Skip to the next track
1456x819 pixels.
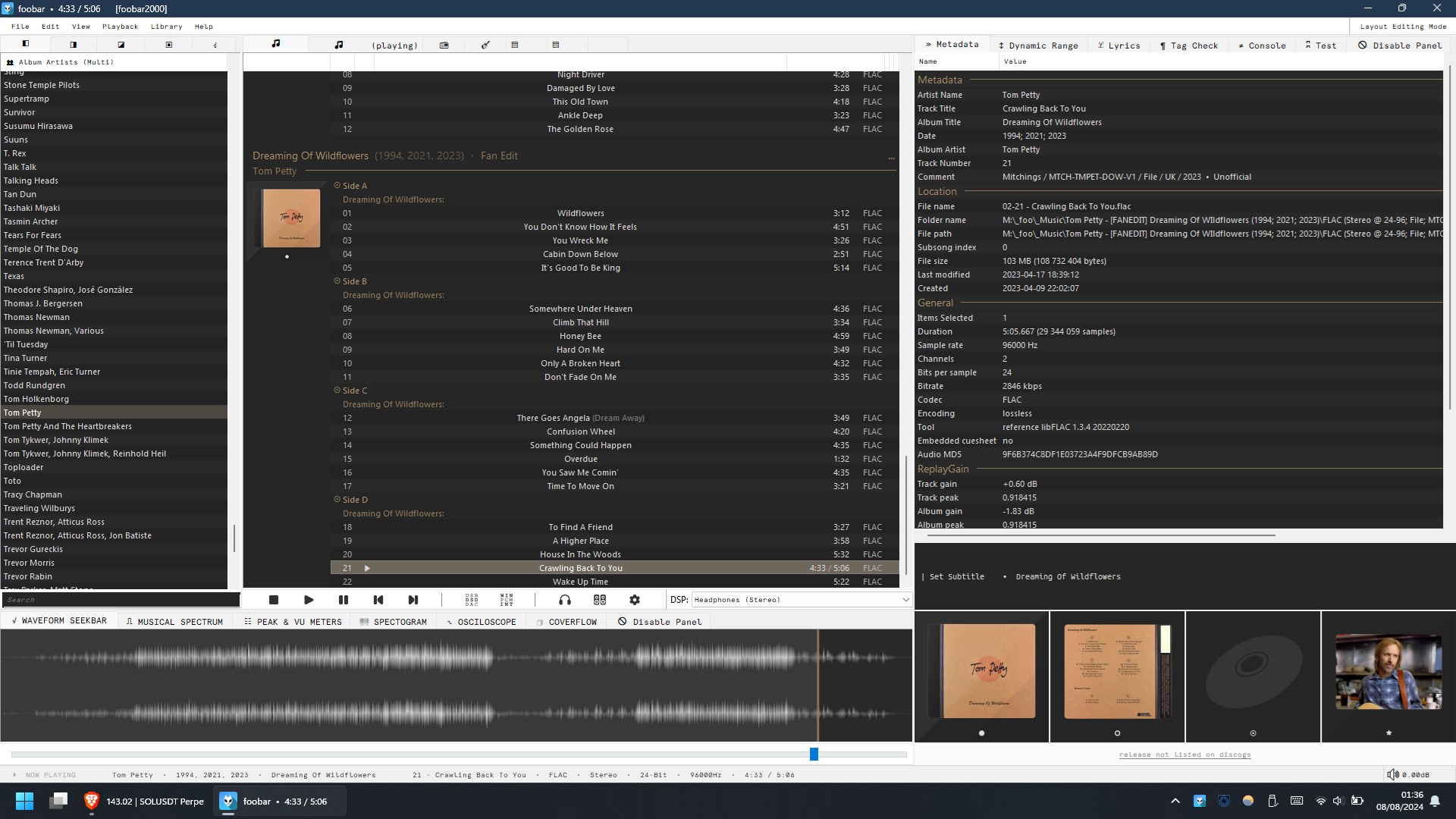pyautogui.click(x=413, y=600)
